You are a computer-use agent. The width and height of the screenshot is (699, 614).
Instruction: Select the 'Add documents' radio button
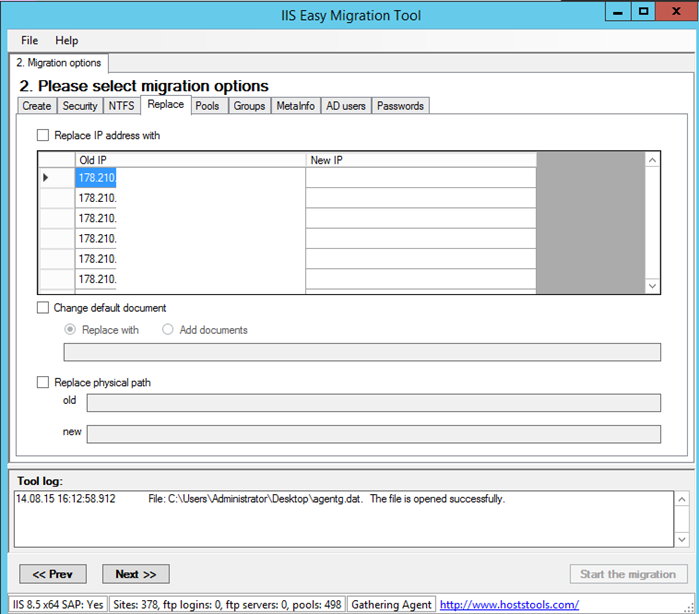point(168,330)
